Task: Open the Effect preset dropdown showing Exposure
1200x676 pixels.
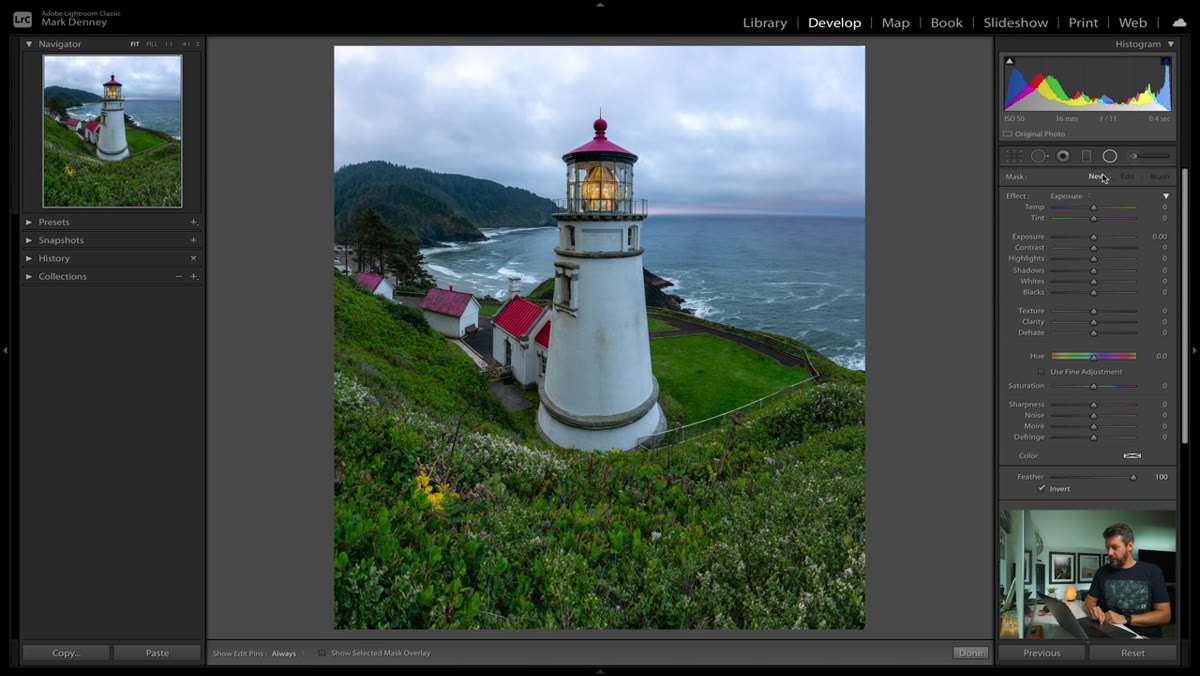Action: point(1069,196)
